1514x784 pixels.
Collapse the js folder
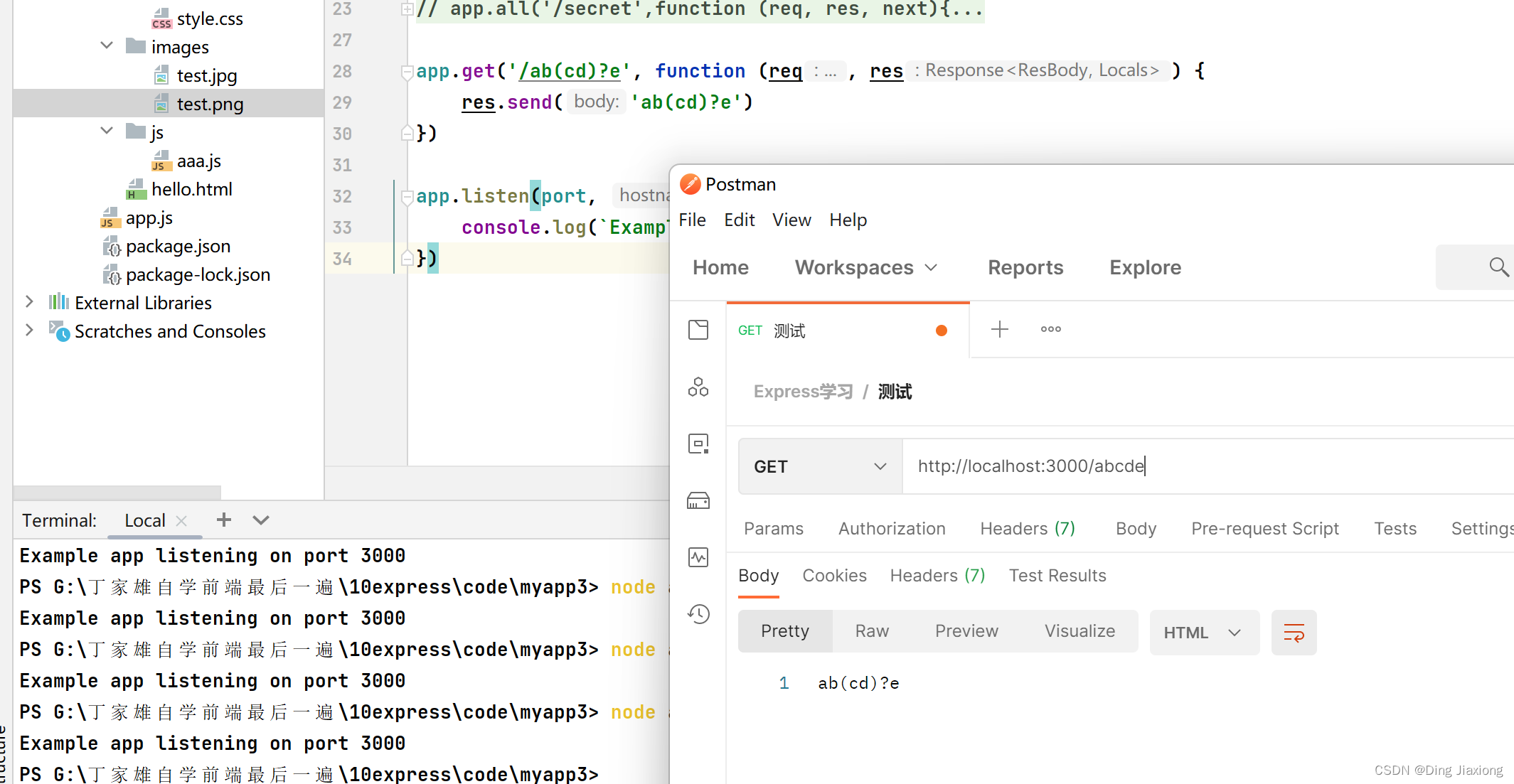(107, 131)
